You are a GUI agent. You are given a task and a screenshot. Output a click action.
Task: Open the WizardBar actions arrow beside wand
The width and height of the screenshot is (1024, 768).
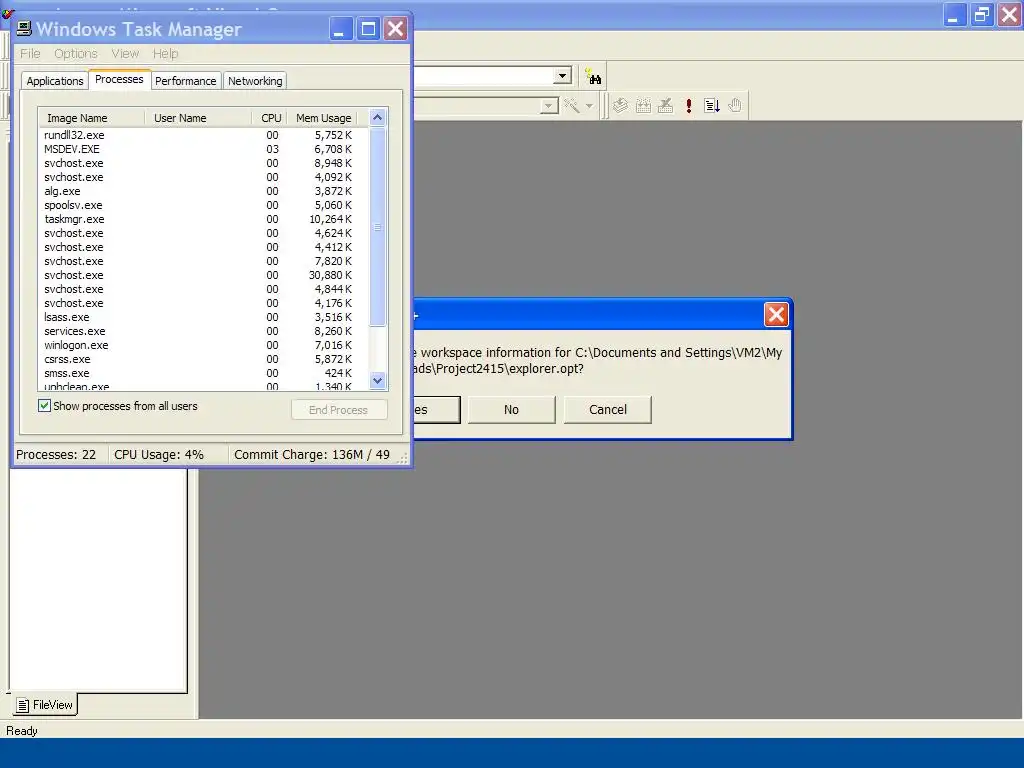click(x=589, y=106)
